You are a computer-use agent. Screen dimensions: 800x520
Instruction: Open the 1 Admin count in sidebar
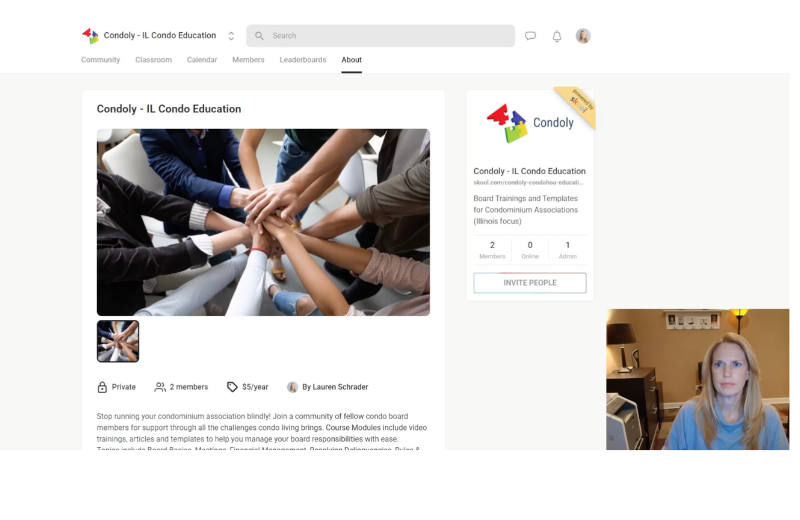tap(568, 250)
